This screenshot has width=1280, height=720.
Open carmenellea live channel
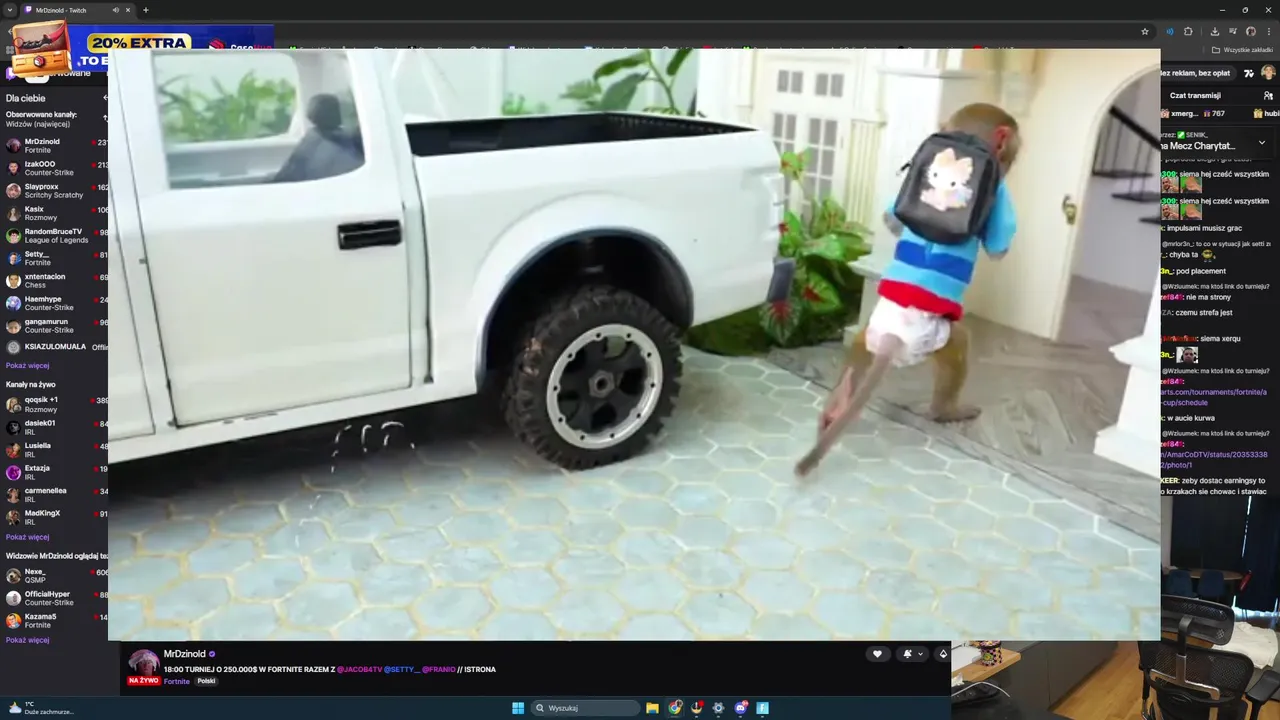(55, 494)
